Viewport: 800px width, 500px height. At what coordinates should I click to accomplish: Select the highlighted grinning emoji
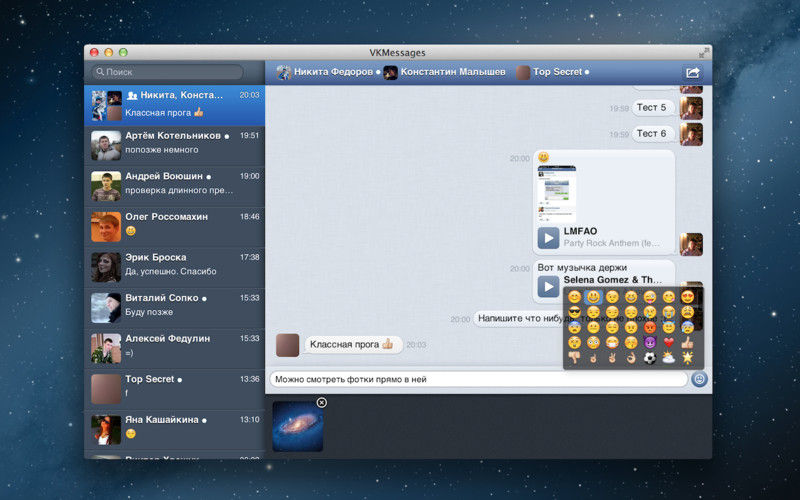[x=593, y=296]
